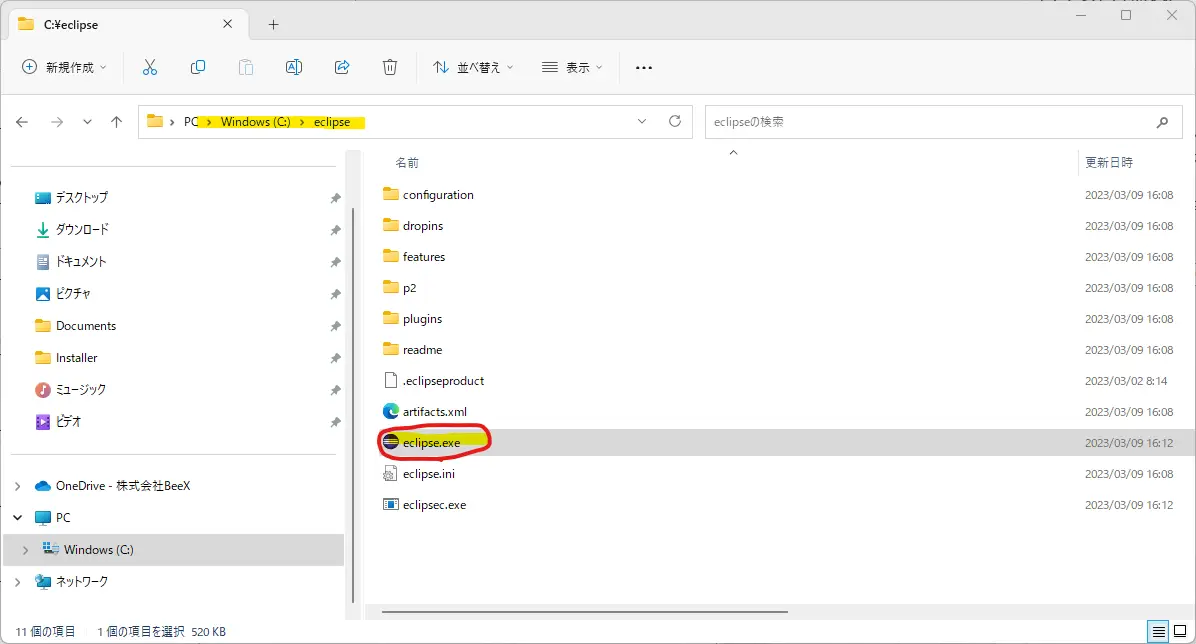Expand the OneDrive tree node

(18, 486)
